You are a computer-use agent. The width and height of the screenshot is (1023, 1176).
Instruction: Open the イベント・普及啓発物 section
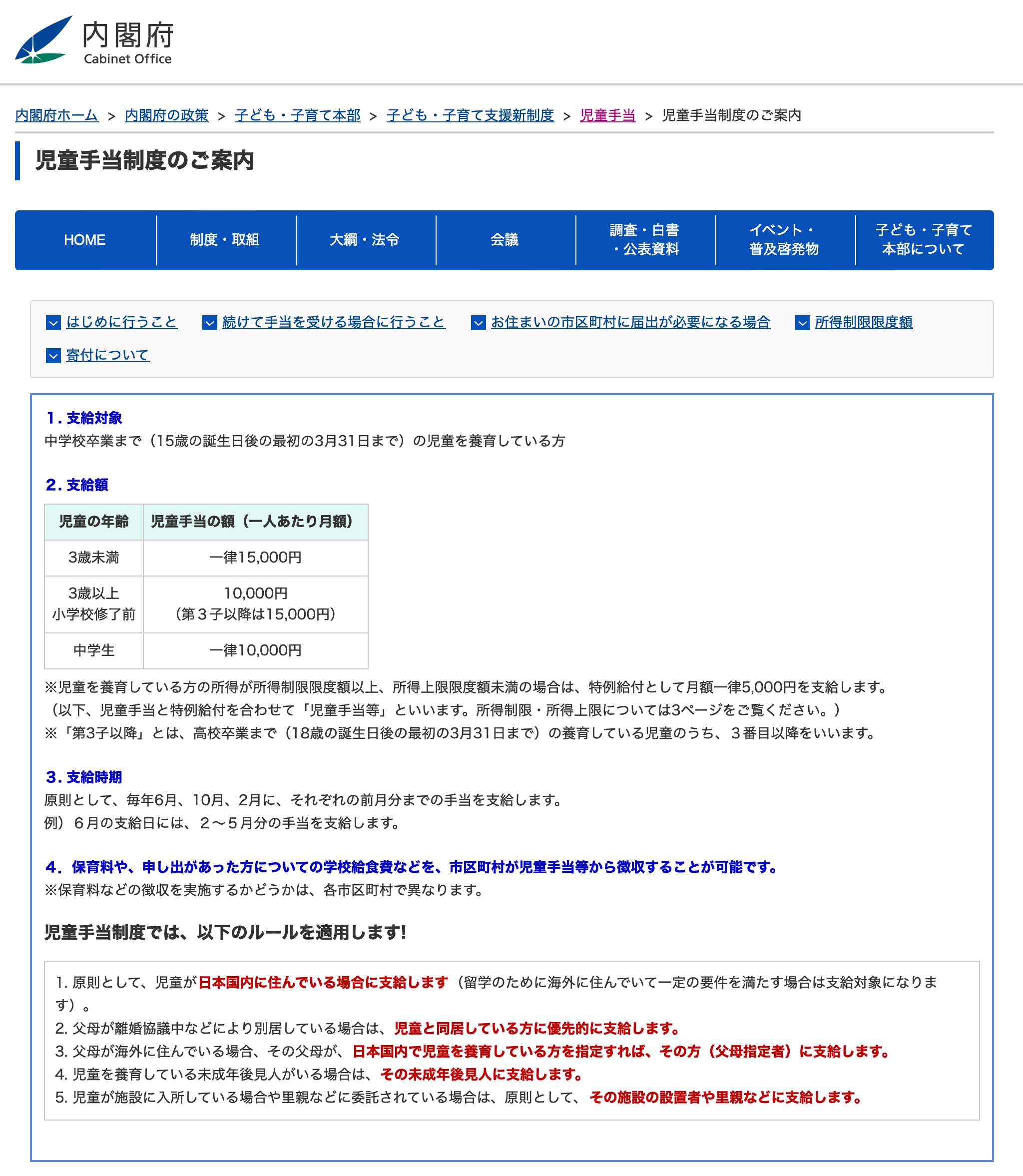(x=784, y=240)
